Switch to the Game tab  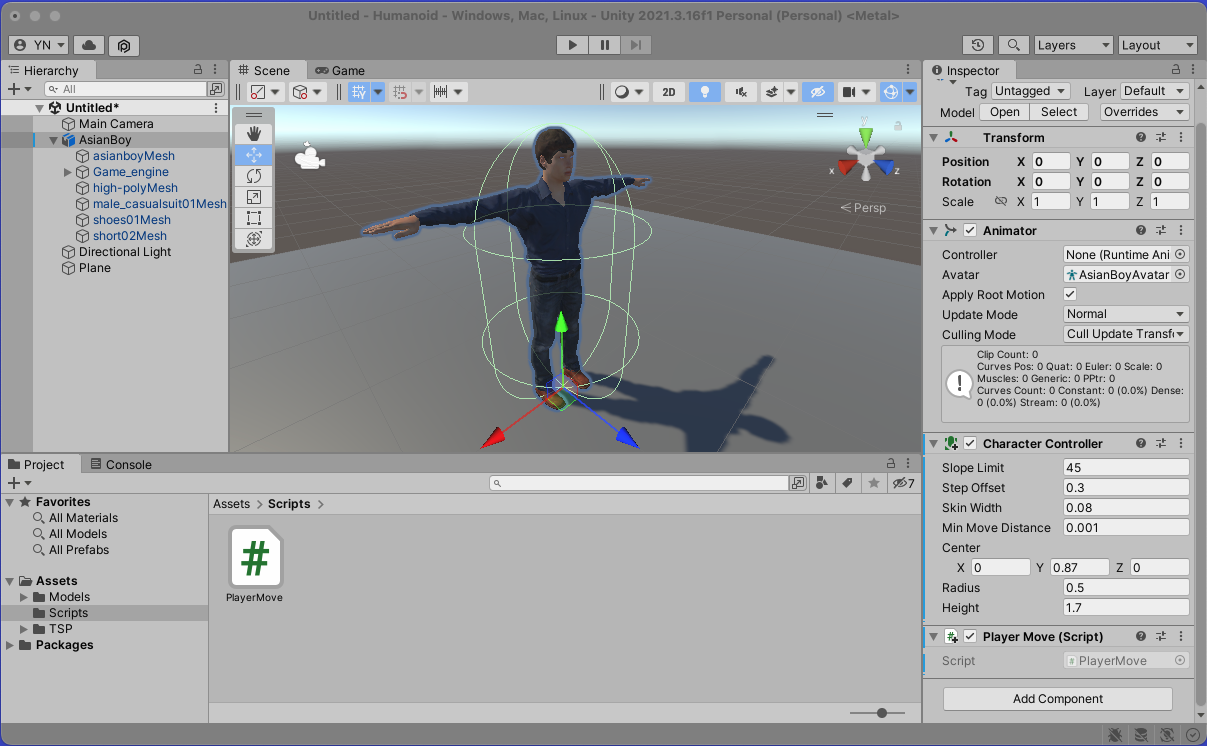(x=340, y=71)
